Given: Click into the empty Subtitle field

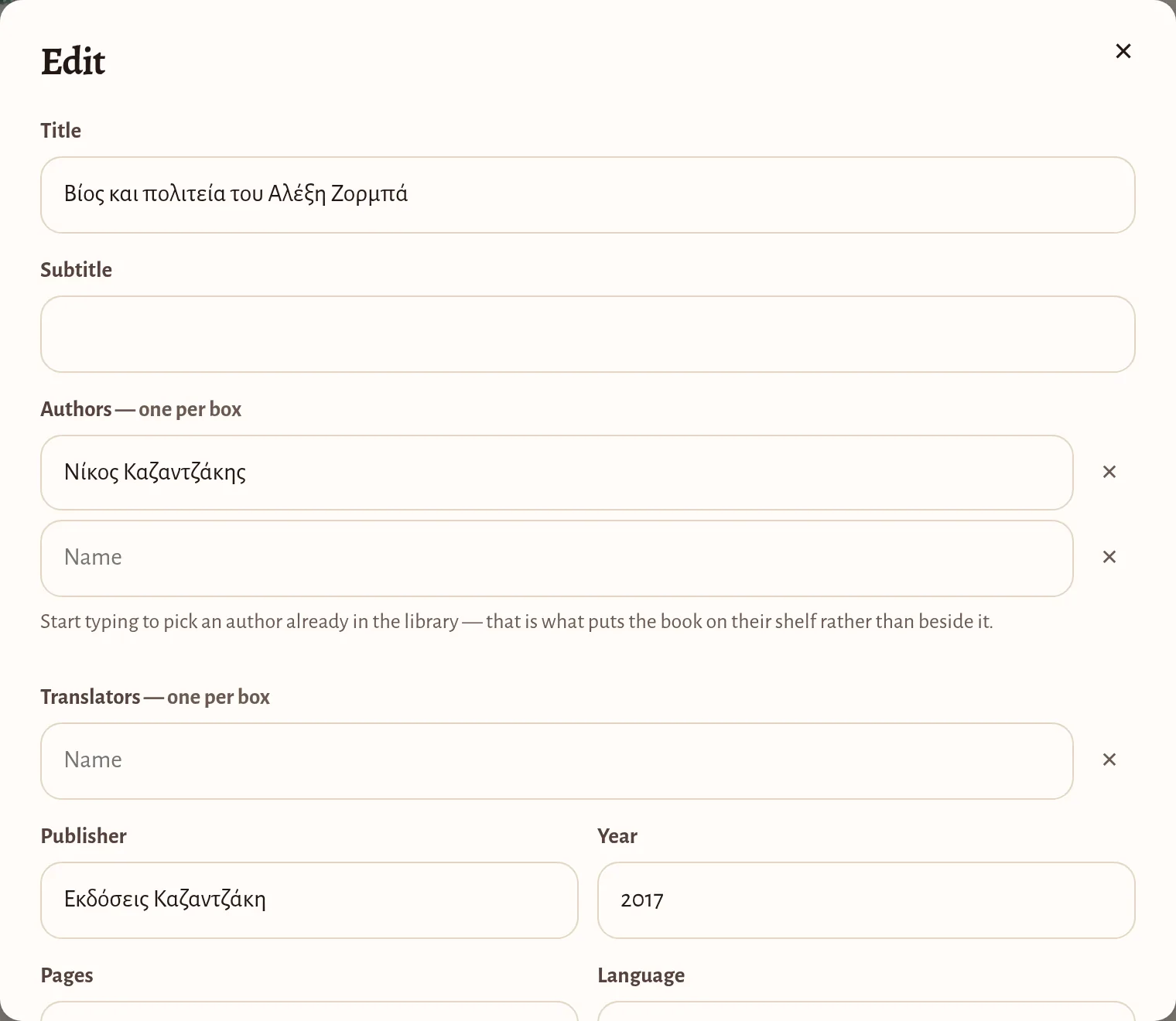Looking at the screenshot, I should click(x=588, y=334).
